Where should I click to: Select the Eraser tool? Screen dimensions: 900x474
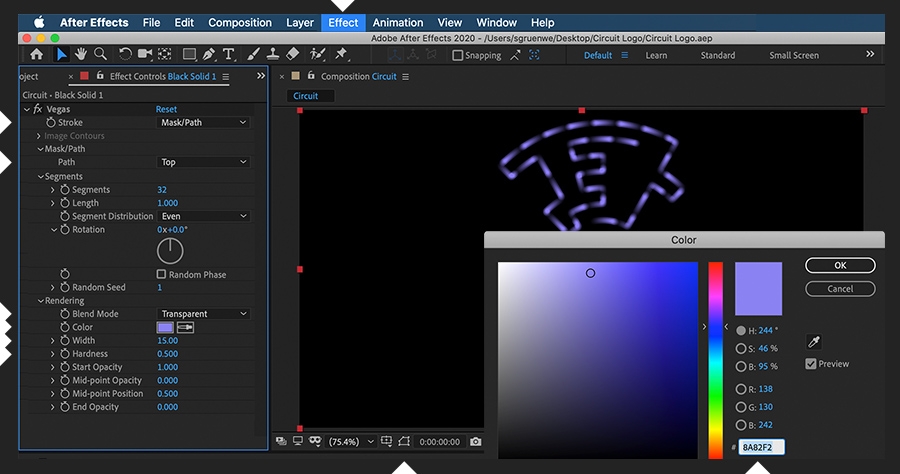click(x=293, y=54)
